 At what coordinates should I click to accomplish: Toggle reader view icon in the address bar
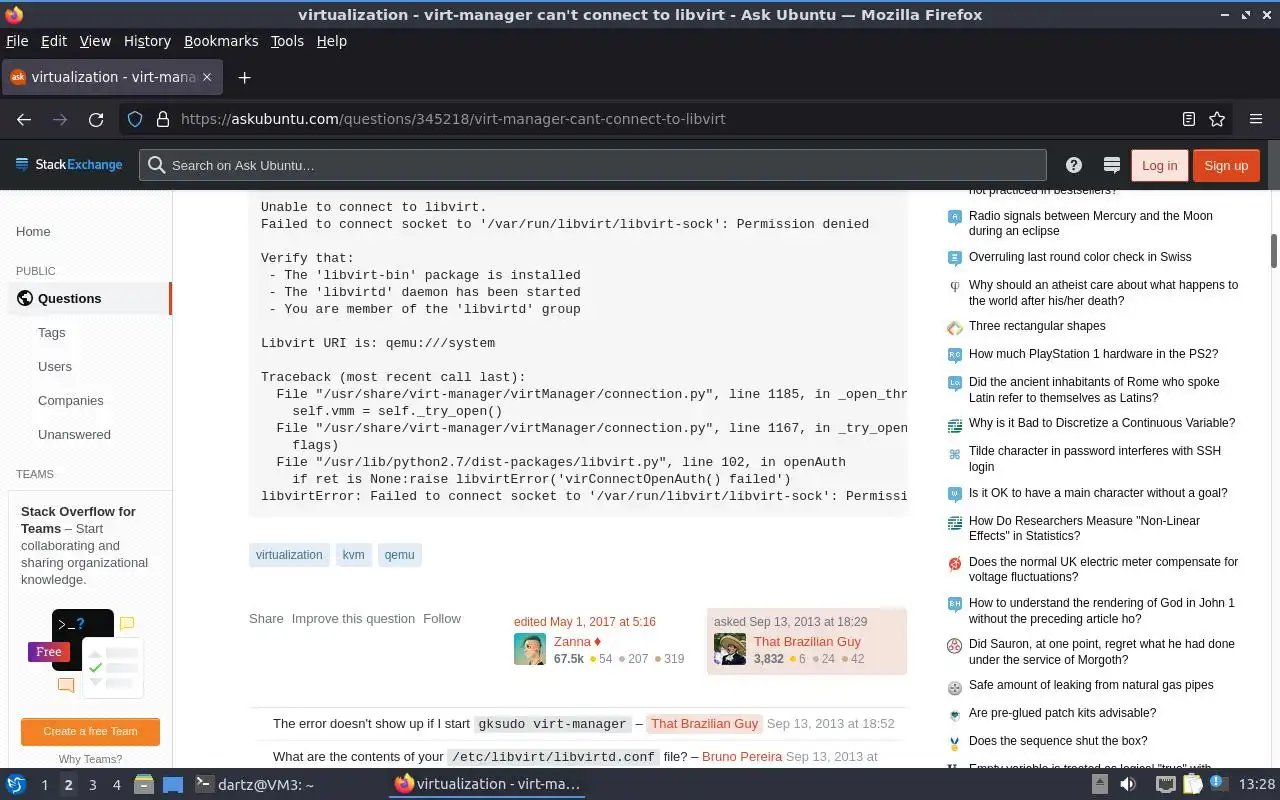[x=1188, y=119]
